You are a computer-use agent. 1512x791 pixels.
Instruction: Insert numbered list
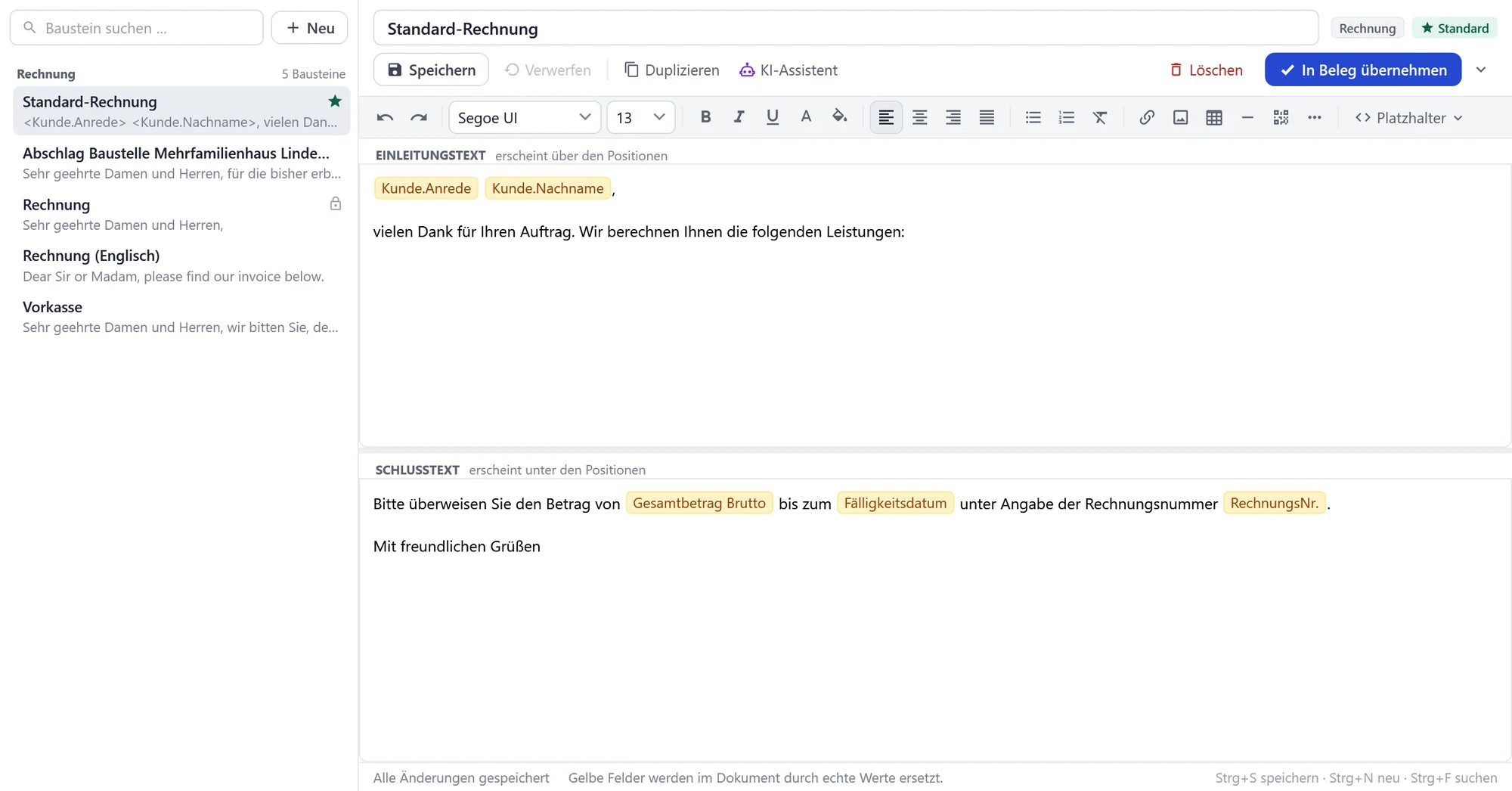(1066, 117)
